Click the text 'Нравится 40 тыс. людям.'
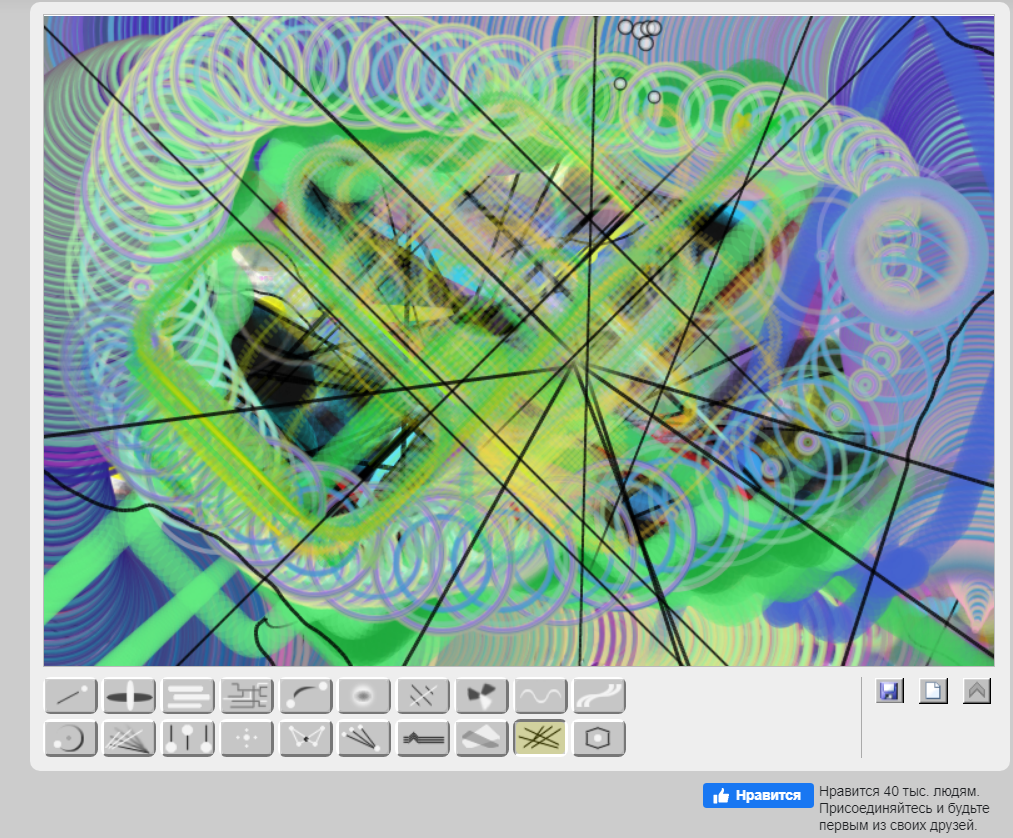 899,791
